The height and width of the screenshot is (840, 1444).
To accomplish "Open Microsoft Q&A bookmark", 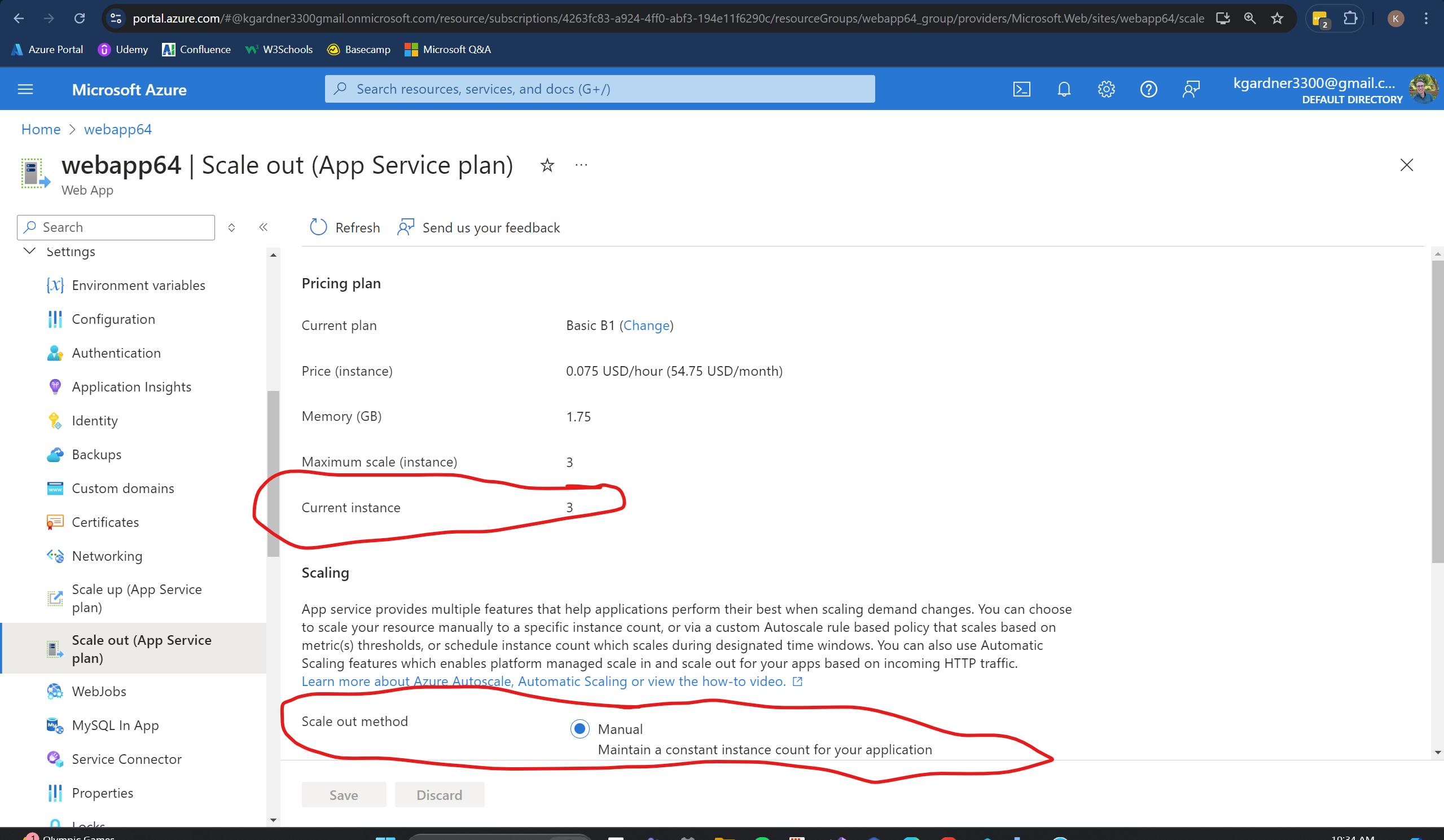I will 448,50.
